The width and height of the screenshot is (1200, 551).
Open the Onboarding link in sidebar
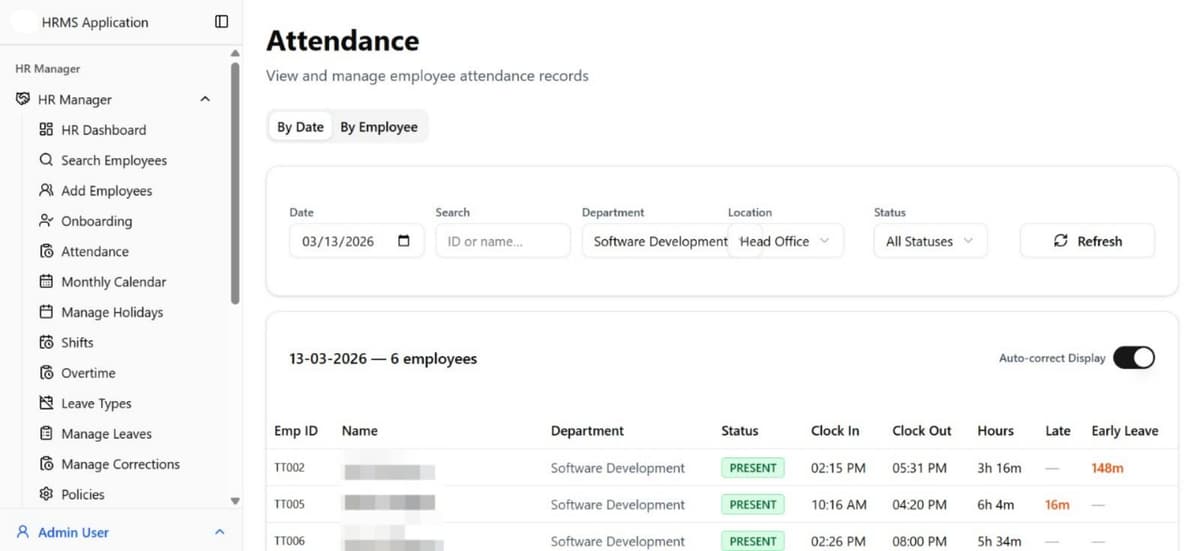[96, 221]
